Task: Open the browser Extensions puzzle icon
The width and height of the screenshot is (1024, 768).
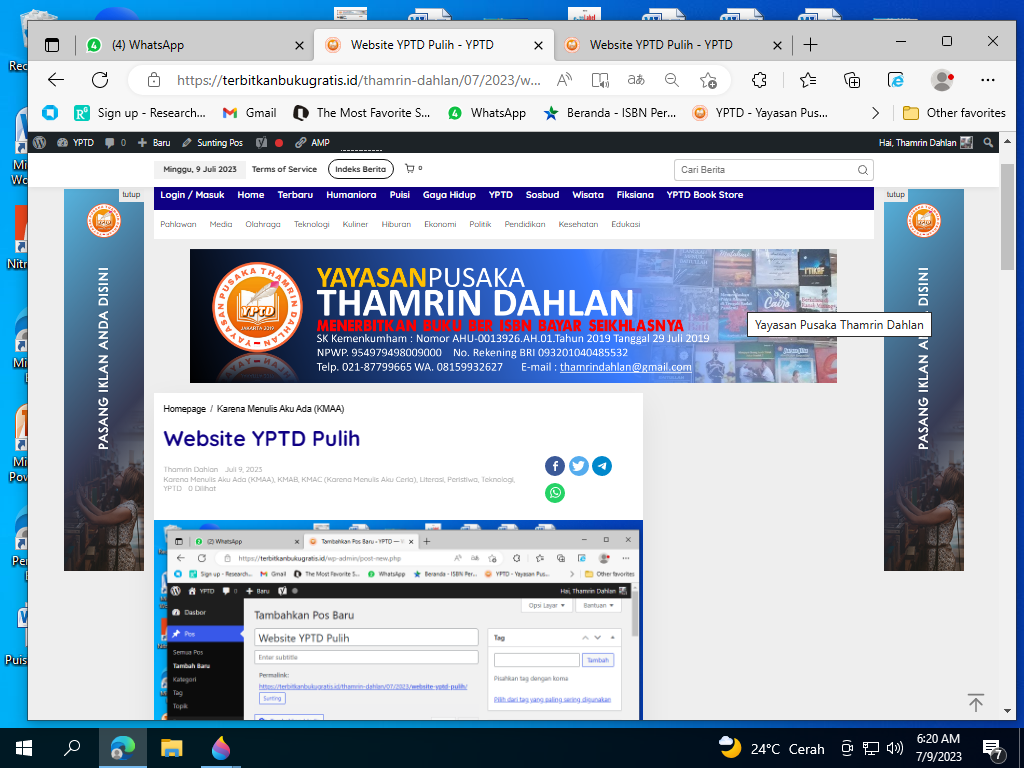Action: point(759,80)
